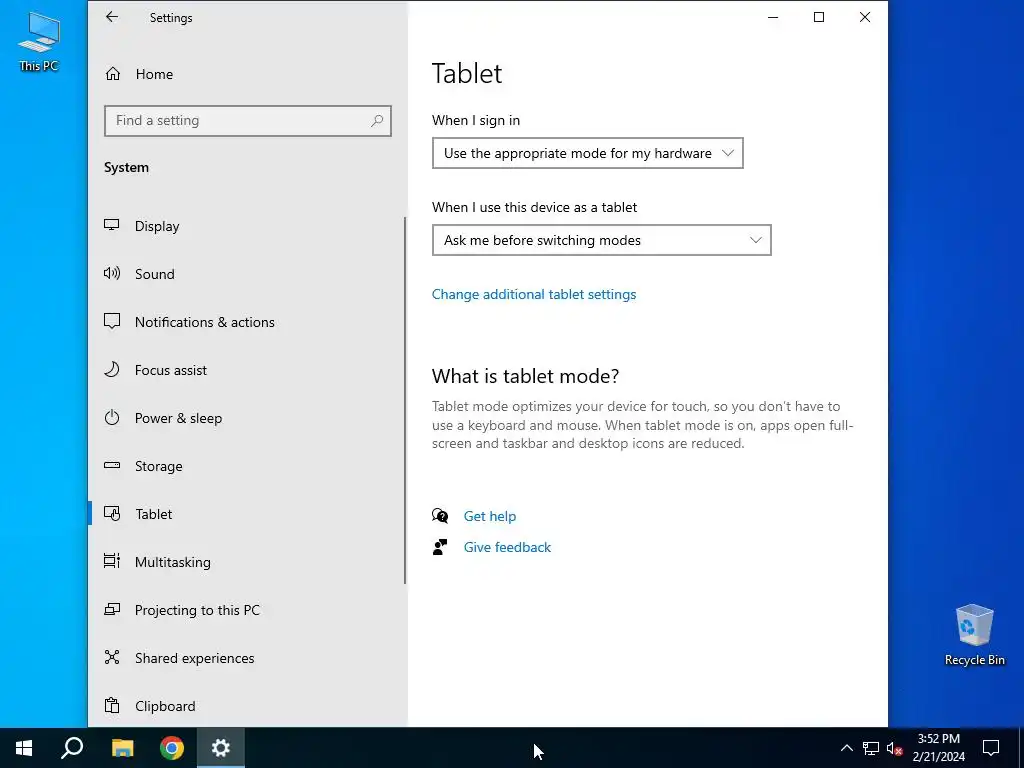
Task: Click the network tray icon
Action: [871, 748]
